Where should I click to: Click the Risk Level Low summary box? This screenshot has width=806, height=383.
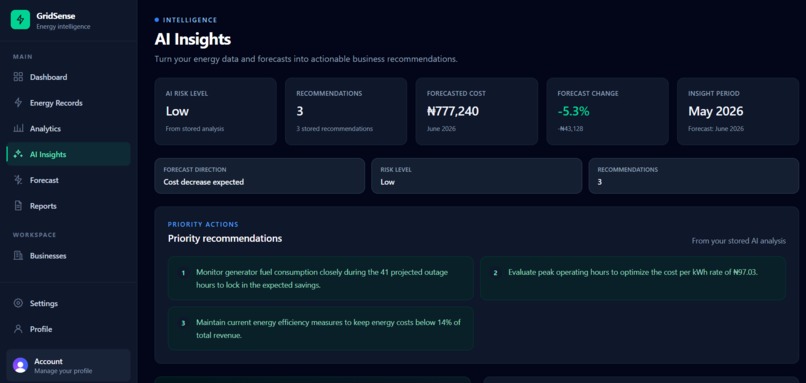pos(477,176)
